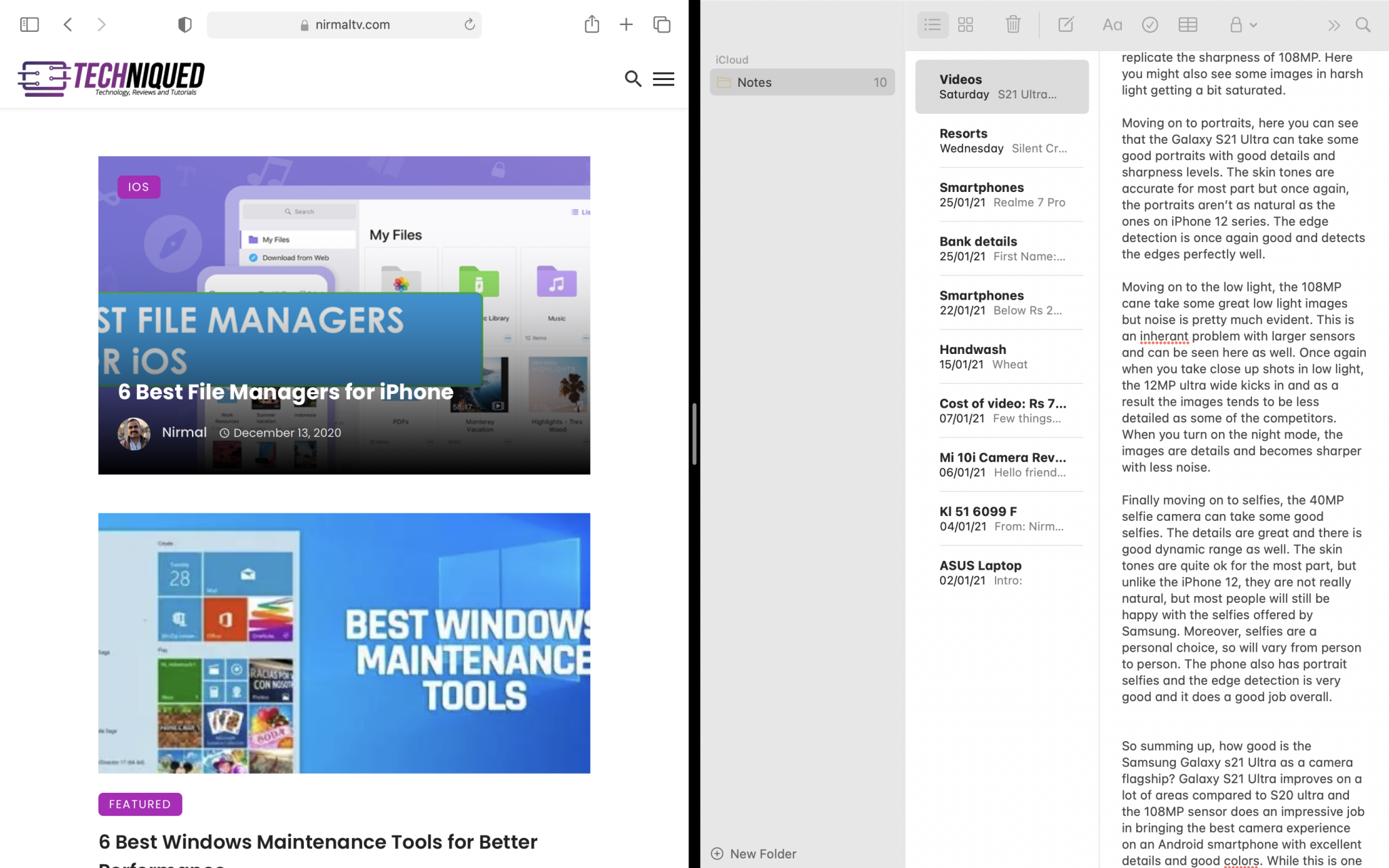The width and height of the screenshot is (1389, 868).
Task: Insert a checklist in the note
Action: click(x=1150, y=25)
